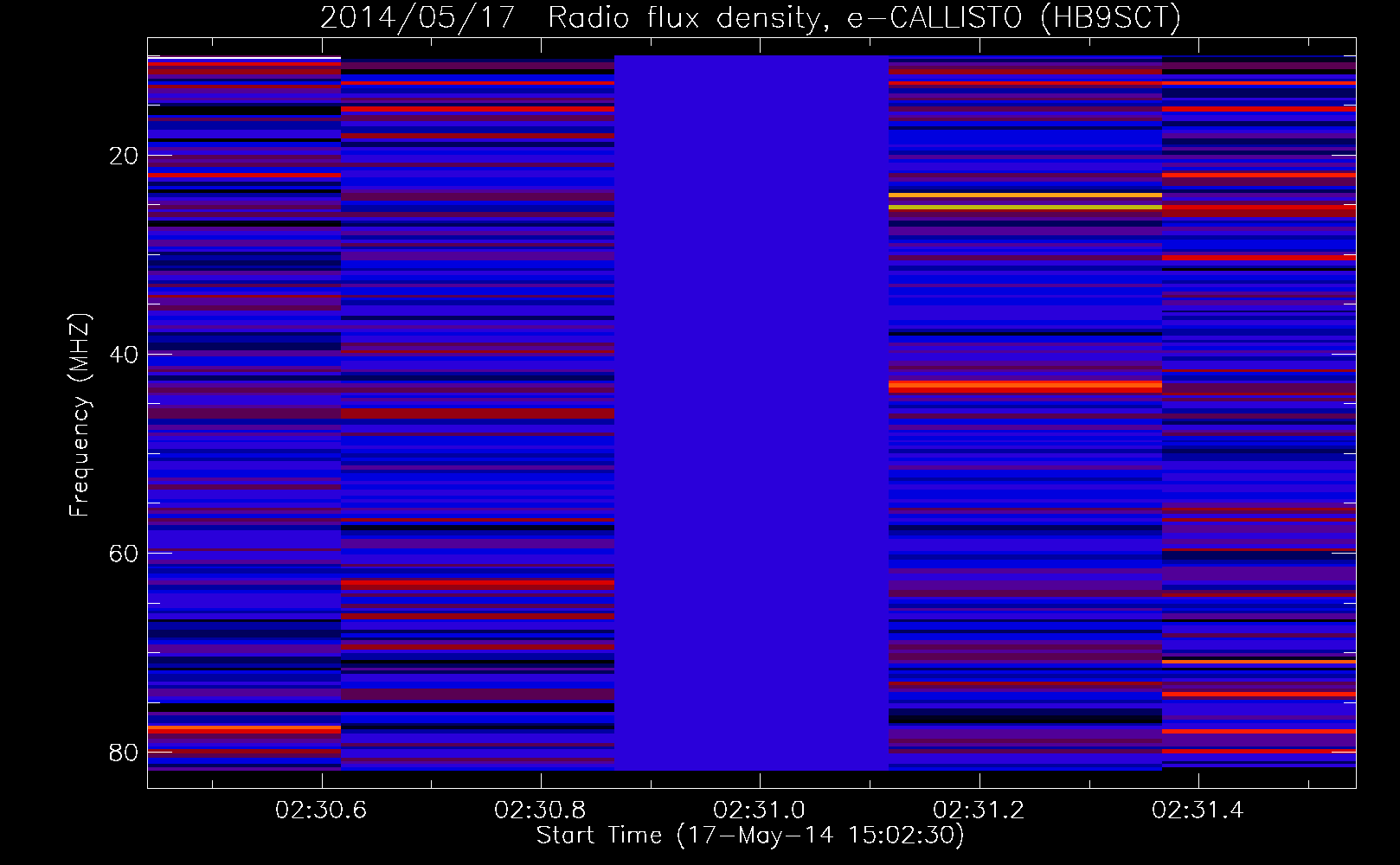Viewport: 1400px width, 865px height.
Task: Select the x-axis tick label '02:30.6'
Action: tap(321, 810)
